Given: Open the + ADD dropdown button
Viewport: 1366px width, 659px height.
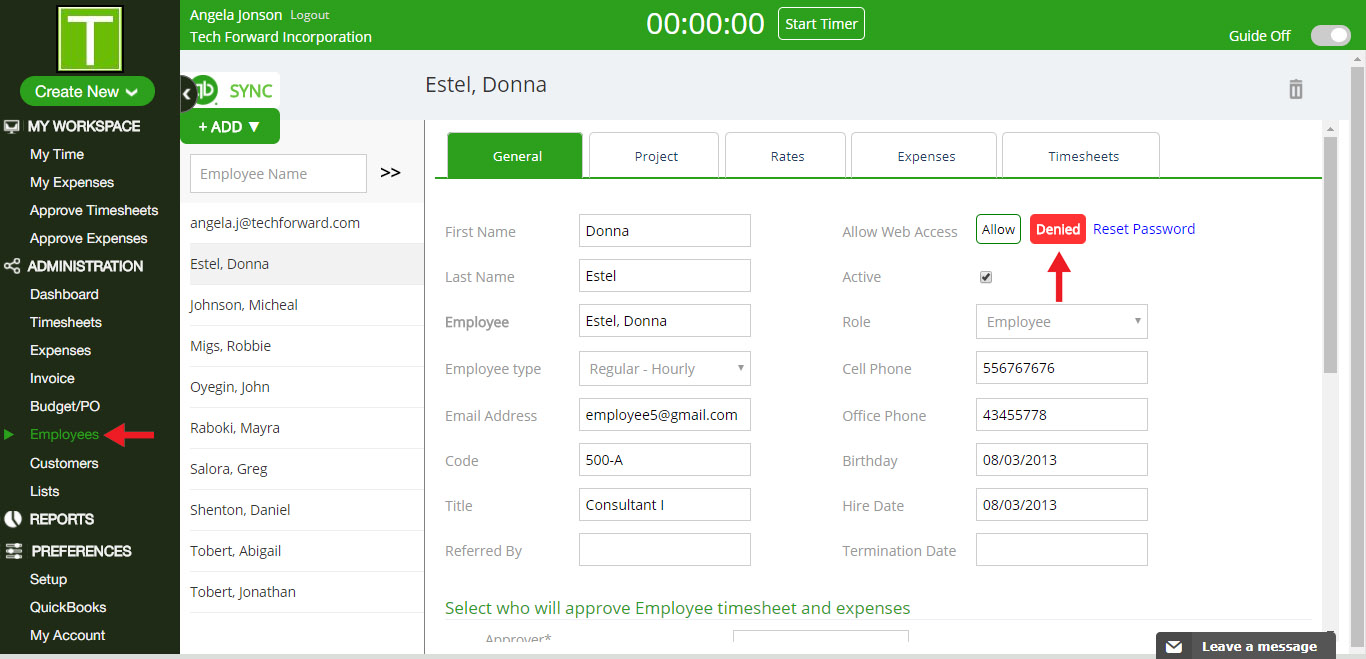Looking at the screenshot, I should (x=230, y=127).
